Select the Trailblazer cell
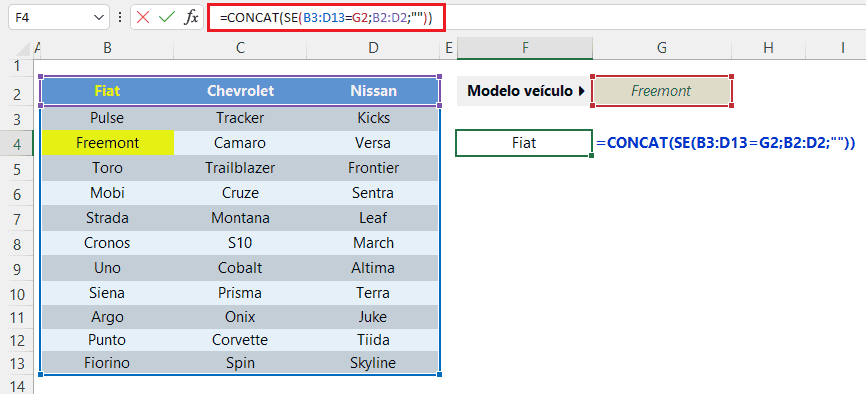The image size is (866, 394). pyautogui.click(x=240, y=168)
